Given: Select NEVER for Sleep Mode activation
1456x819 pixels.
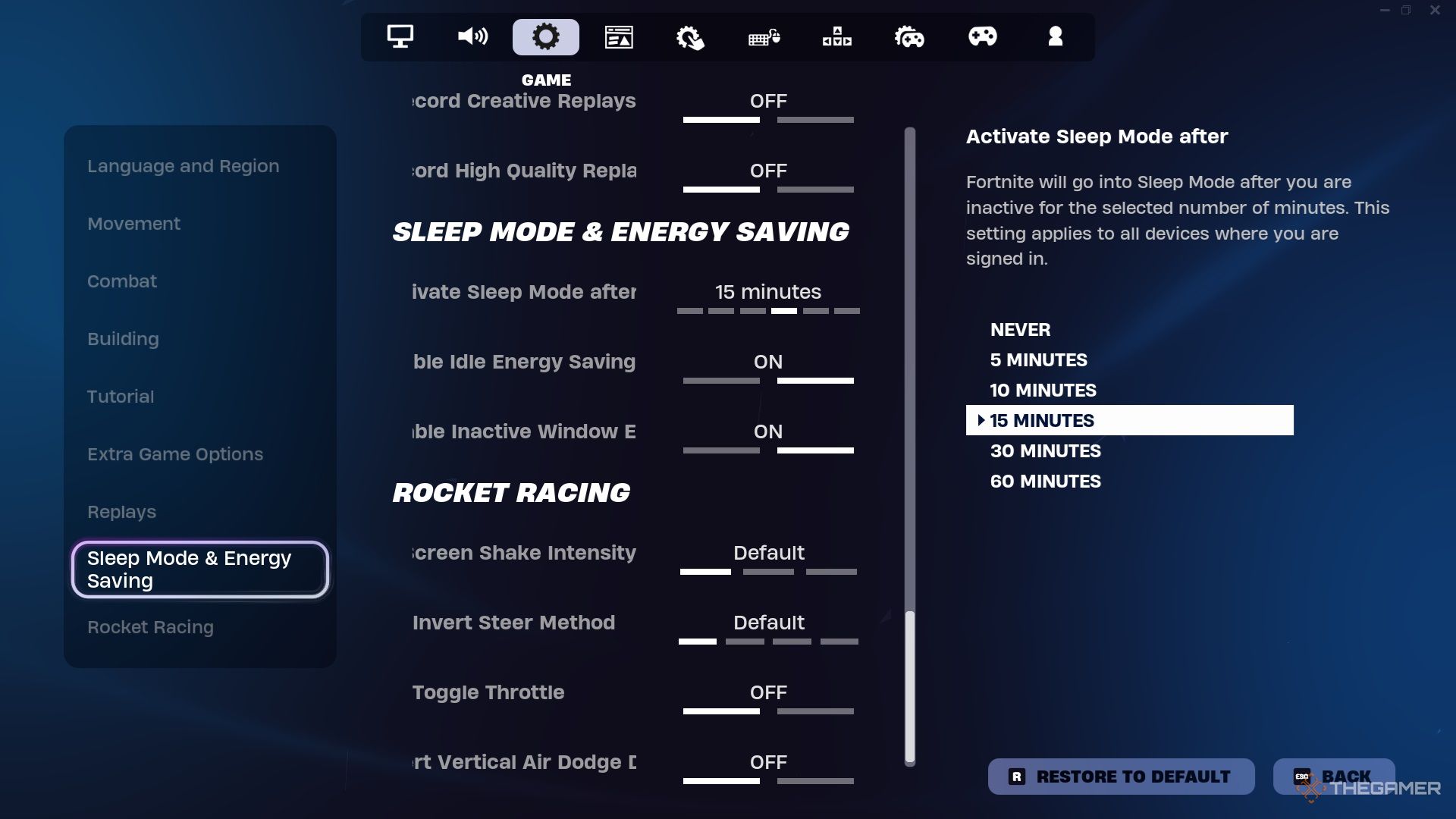Looking at the screenshot, I should tap(1019, 329).
